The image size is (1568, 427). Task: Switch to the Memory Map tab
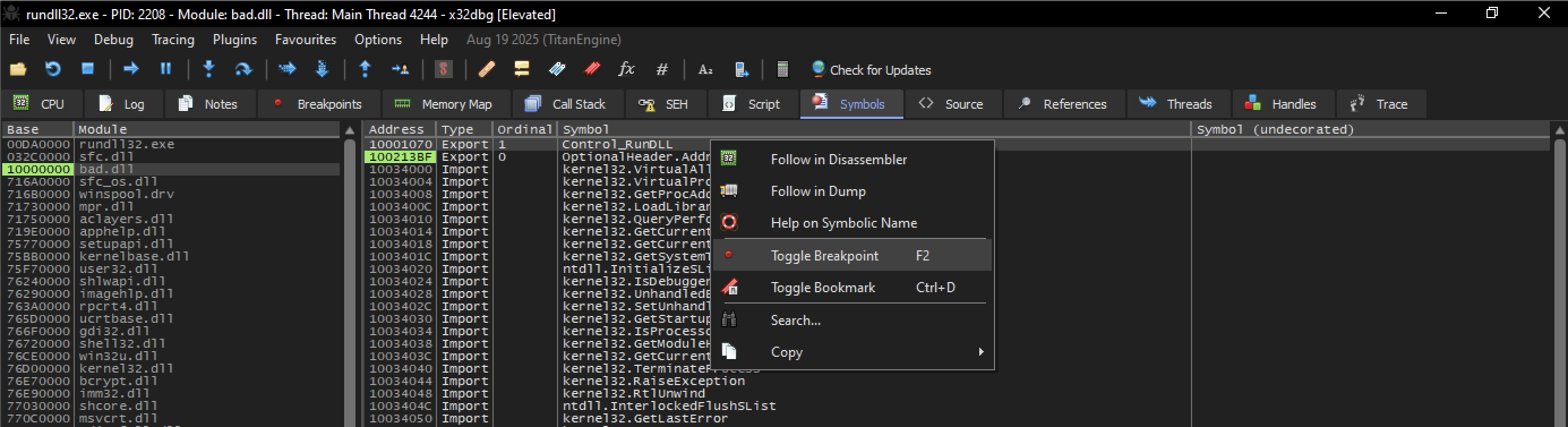tap(446, 104)
